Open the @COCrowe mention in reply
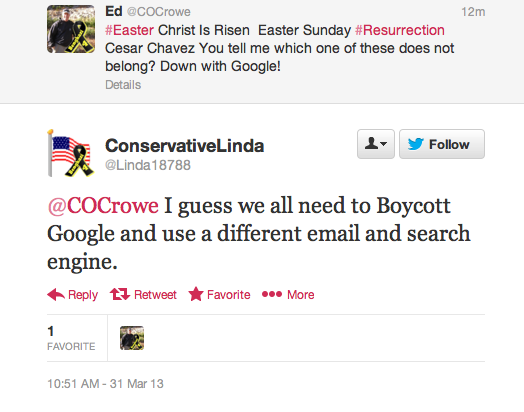 [x=103, y=205]
